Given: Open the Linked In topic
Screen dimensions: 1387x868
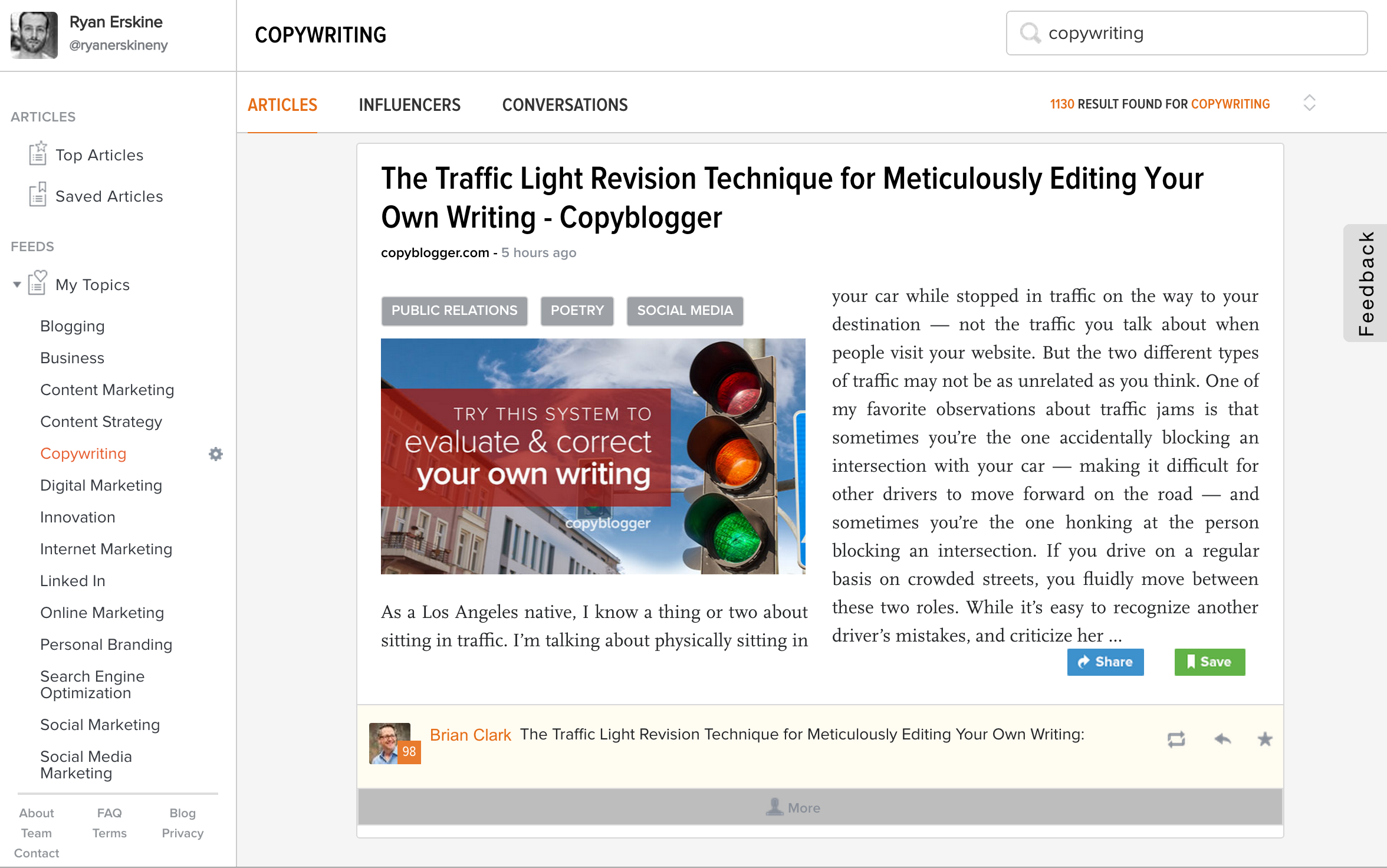Looking at the screenshot, I should tap(73, 581).
